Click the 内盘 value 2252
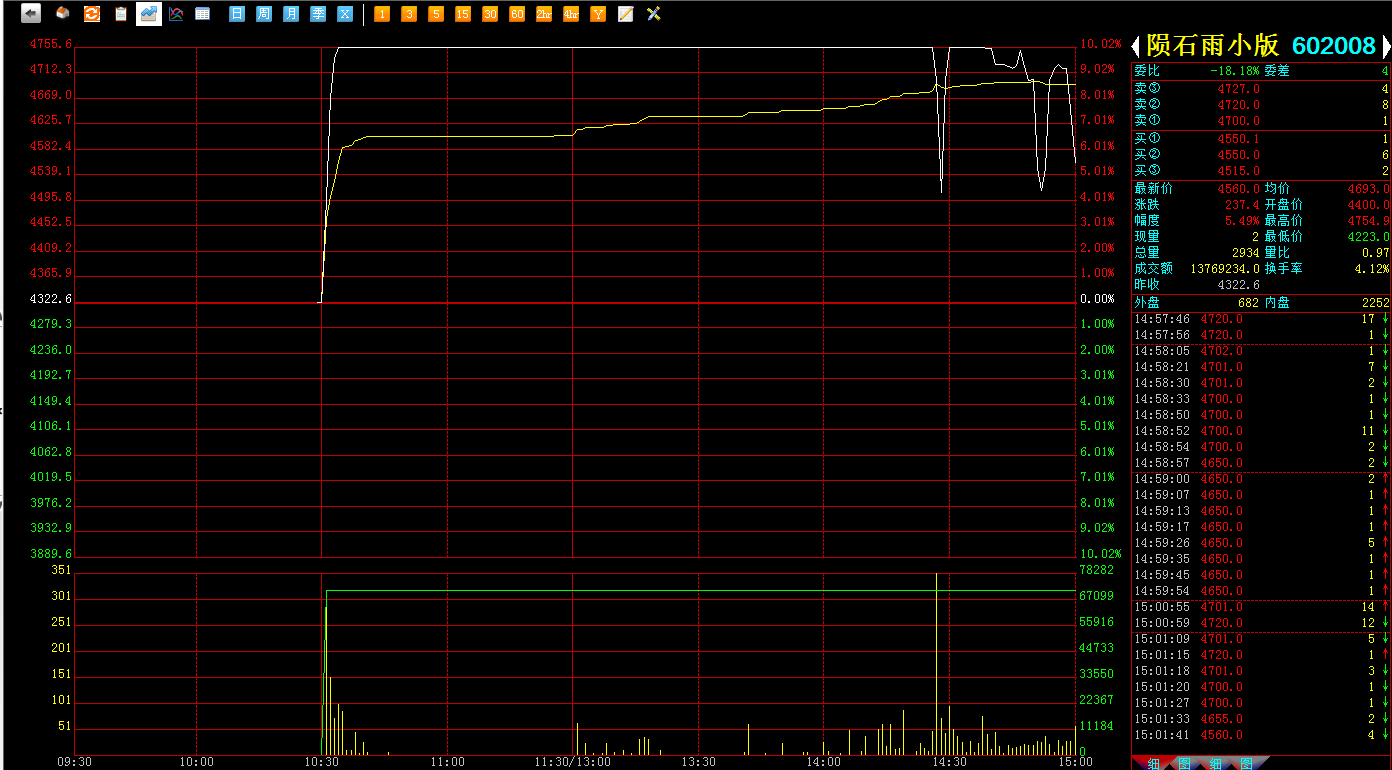1392x770 pixels. tap(1375, 302)
